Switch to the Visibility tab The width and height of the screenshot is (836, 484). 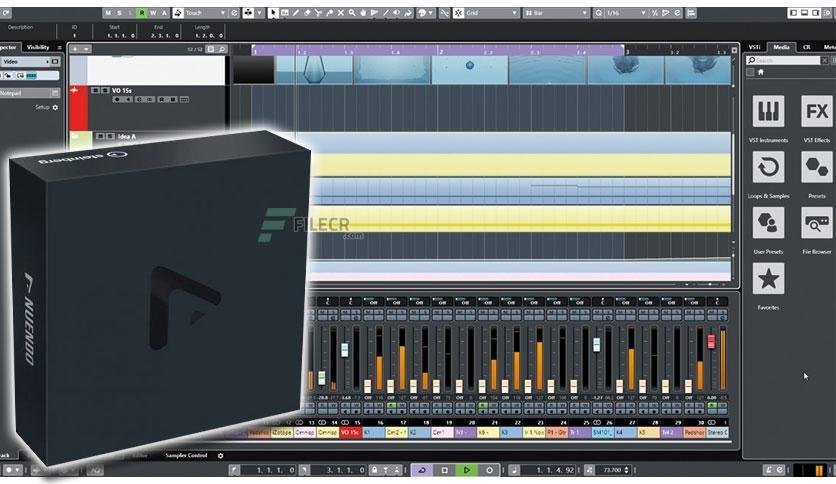click(38, 47)
